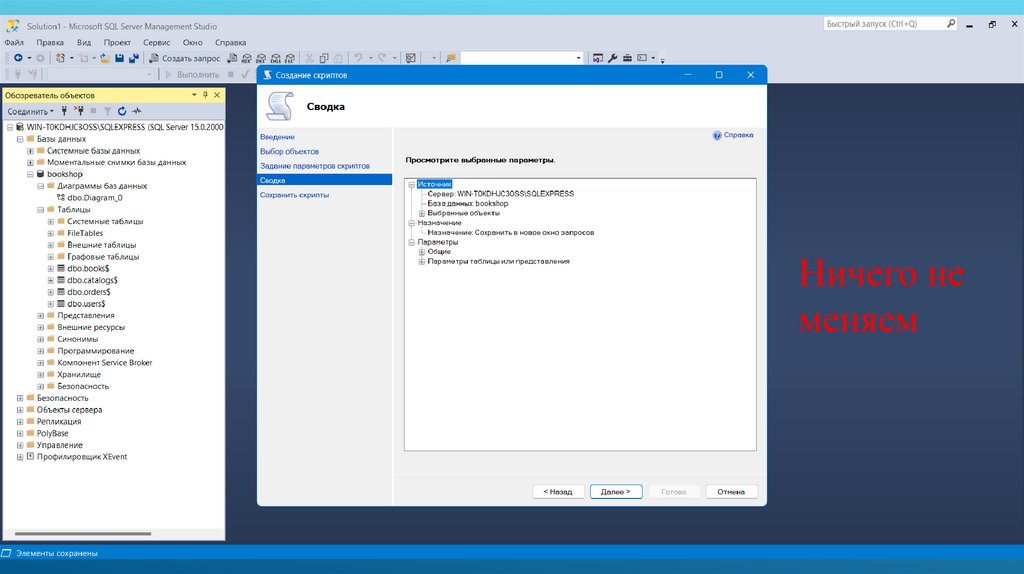
Task: Go to the Сохранить скрипты step
Action: pos(295,195)
